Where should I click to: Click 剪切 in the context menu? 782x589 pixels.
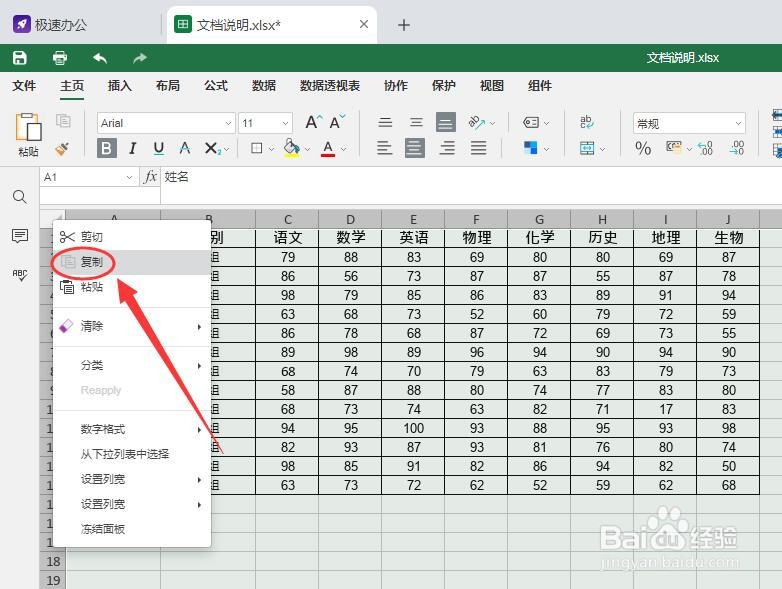pyautogui.click(x=132, y=237)
